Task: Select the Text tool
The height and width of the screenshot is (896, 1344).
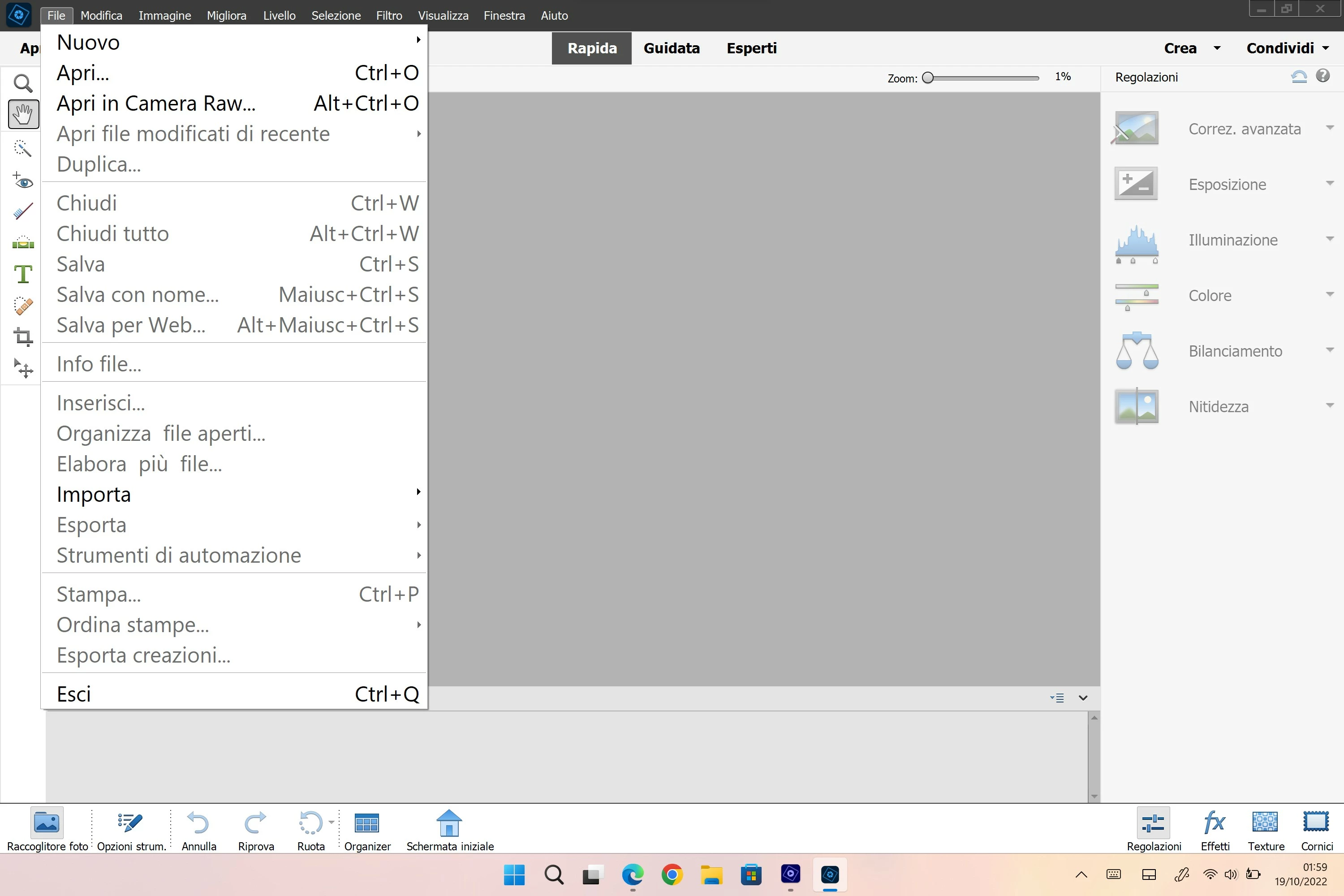Action: click(x=23, y=274)
